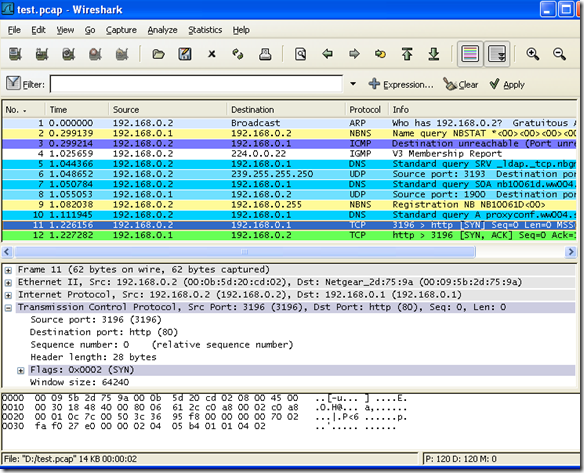Viewport: 584px width, 473px height.
Task: Click the Expression... button
Action: point(401,85)
